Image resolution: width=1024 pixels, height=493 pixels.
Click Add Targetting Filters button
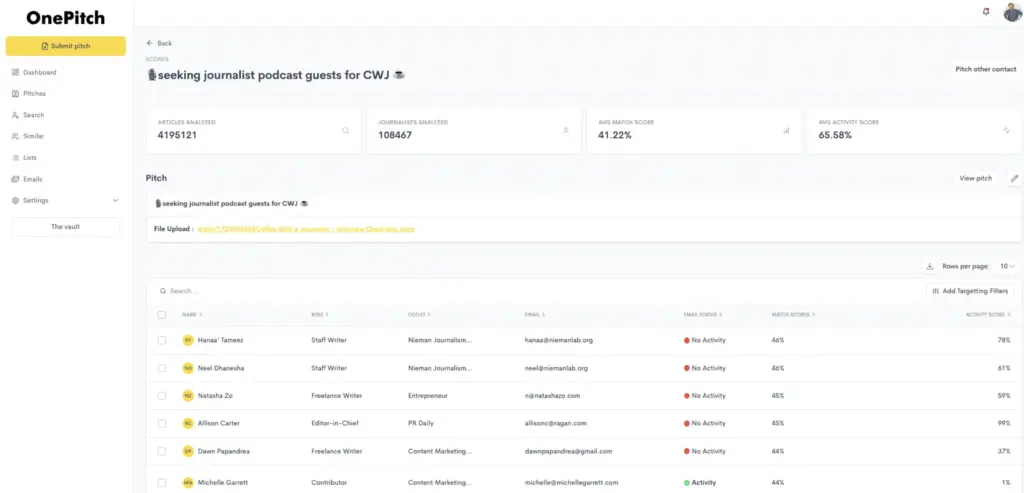point(970,291)
